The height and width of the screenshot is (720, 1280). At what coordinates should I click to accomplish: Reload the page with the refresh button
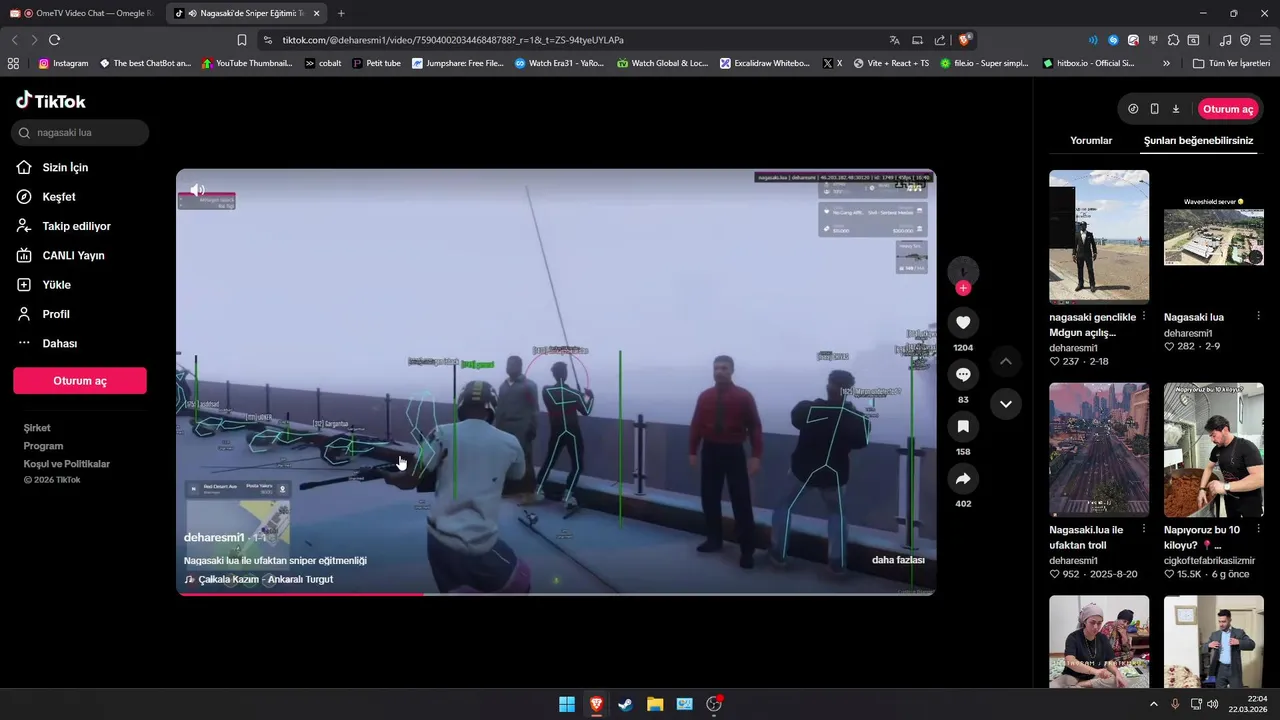[54, 40]
